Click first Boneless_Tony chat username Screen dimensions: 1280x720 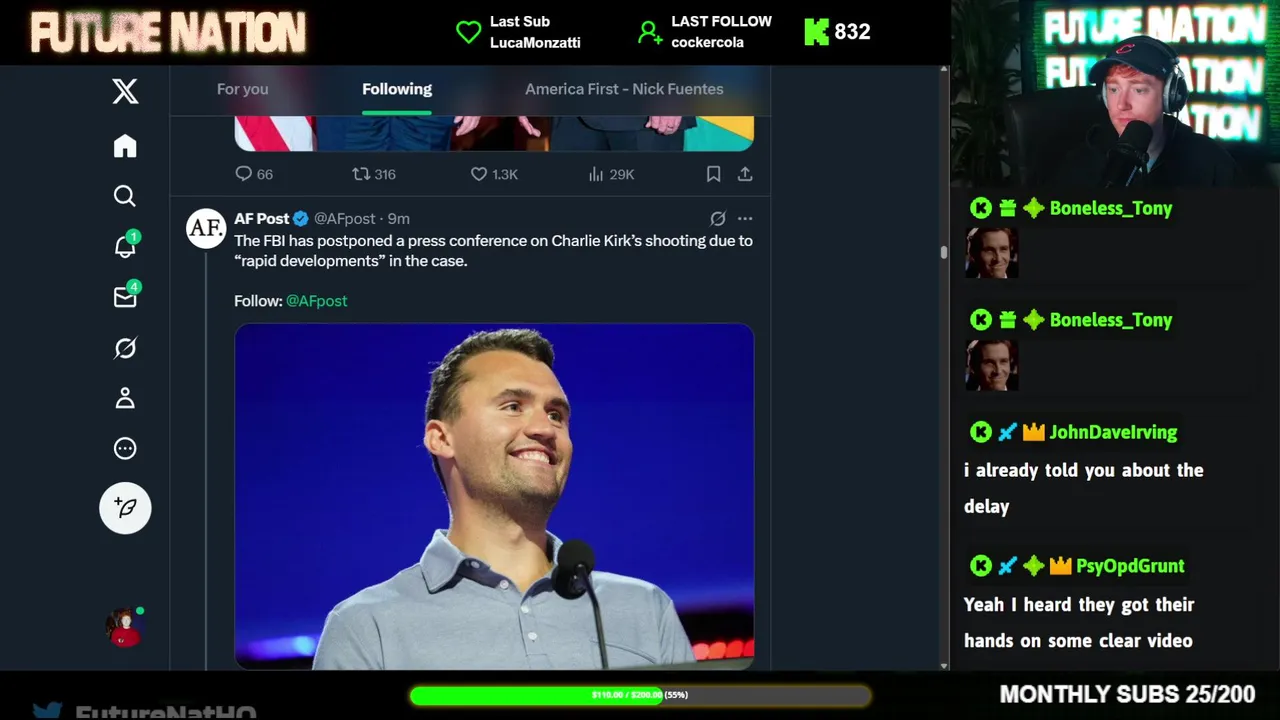1111,208
